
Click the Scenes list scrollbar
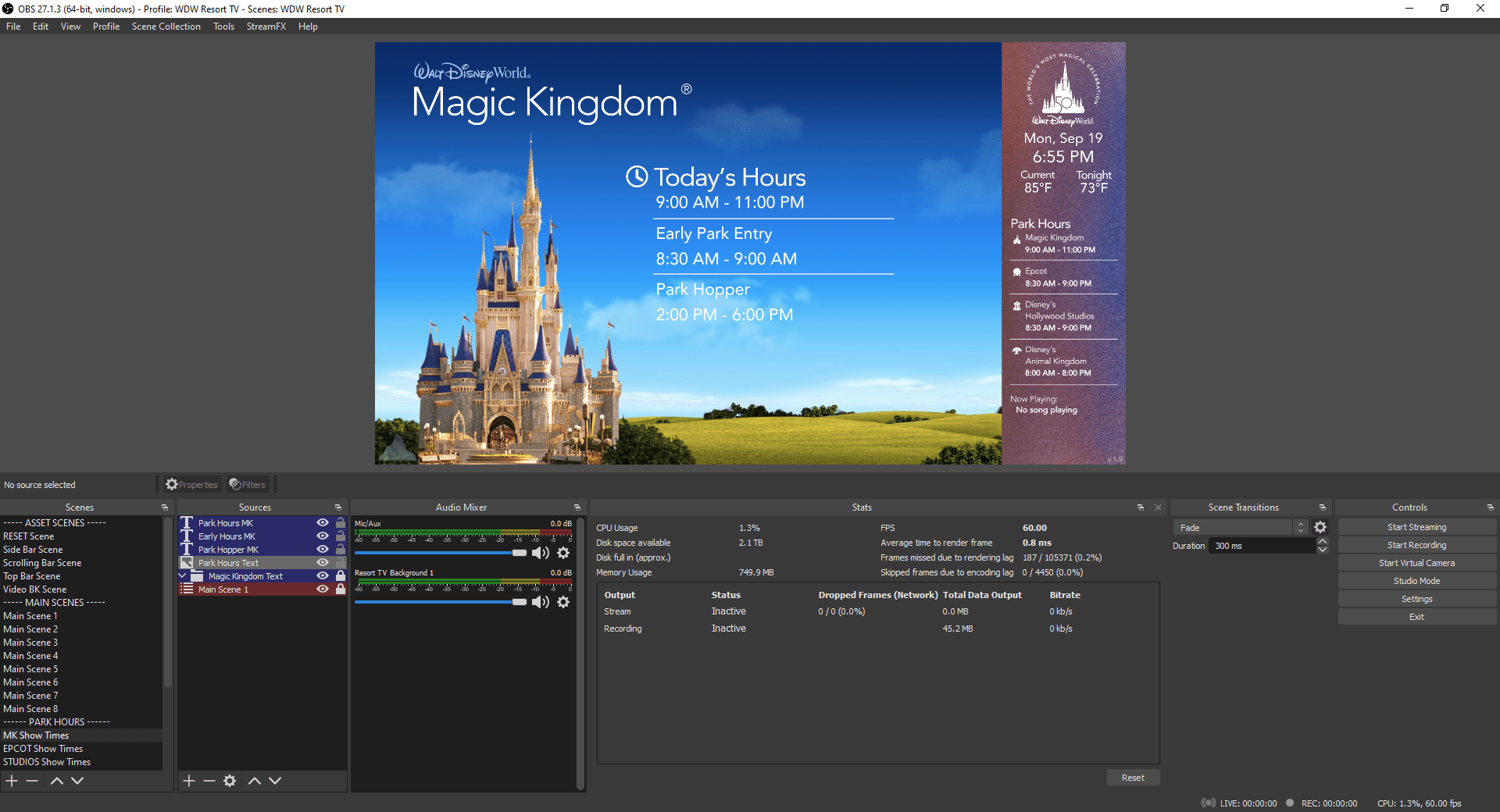click(167, 603)
